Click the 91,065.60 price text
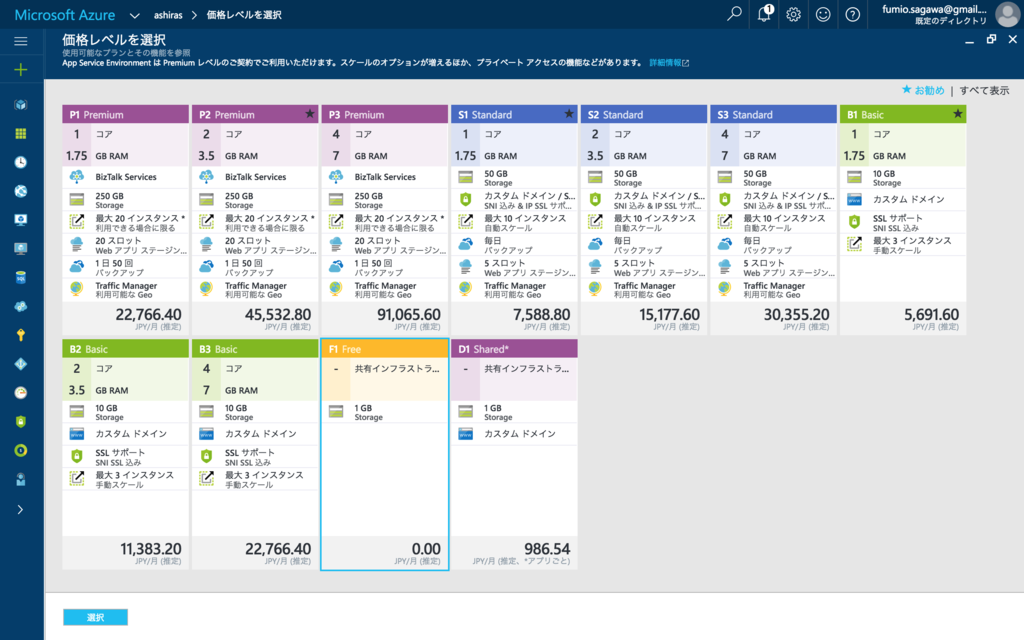Screen dimensions: 1024x640 pos(409,315)
